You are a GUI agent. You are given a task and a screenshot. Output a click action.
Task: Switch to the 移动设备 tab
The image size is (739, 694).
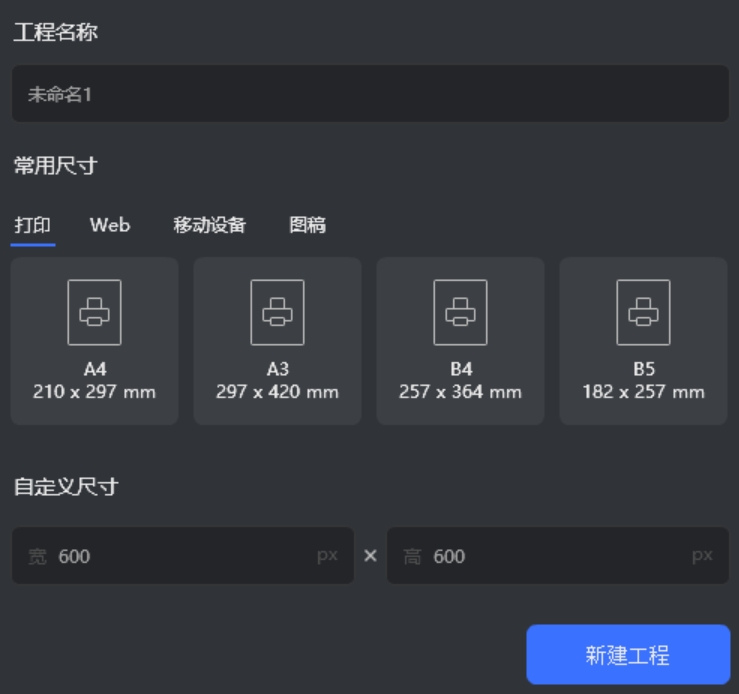click(x=209, y=225)
